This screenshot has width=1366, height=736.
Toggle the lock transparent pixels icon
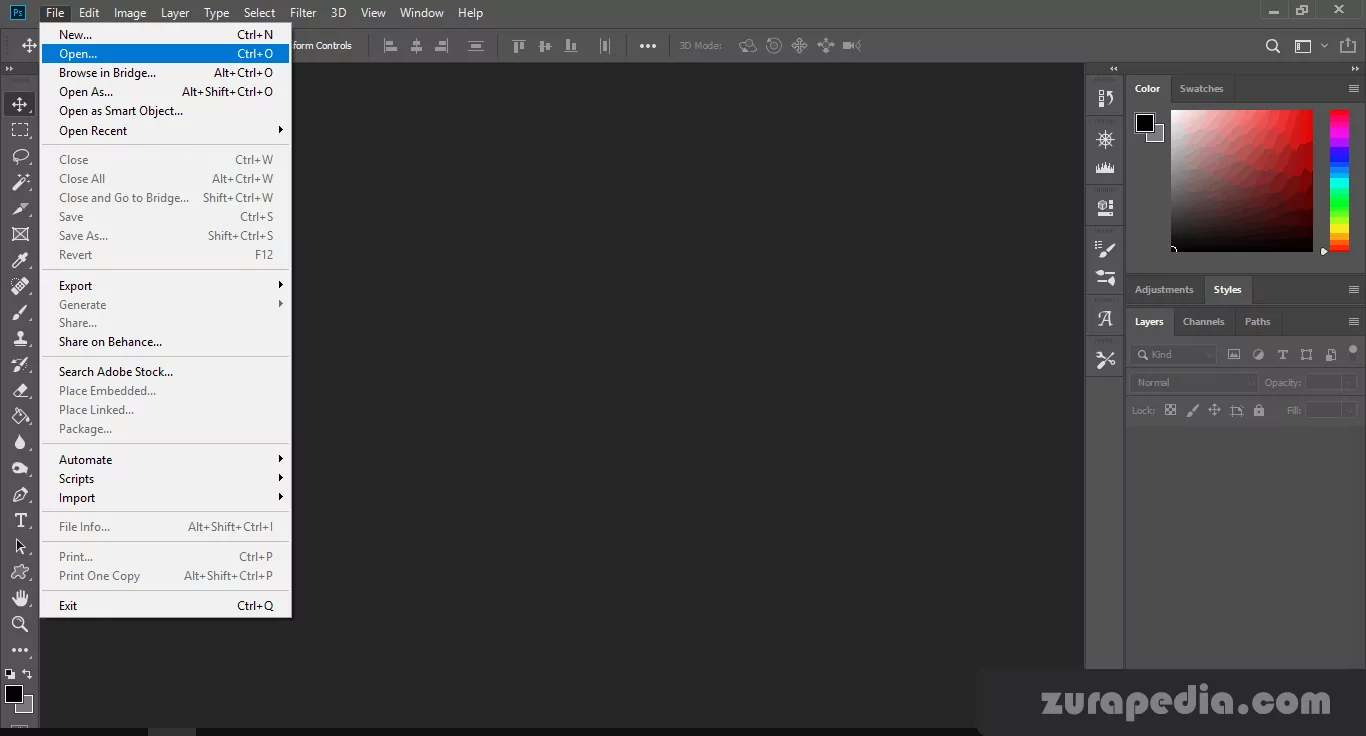click(1170, 410)
